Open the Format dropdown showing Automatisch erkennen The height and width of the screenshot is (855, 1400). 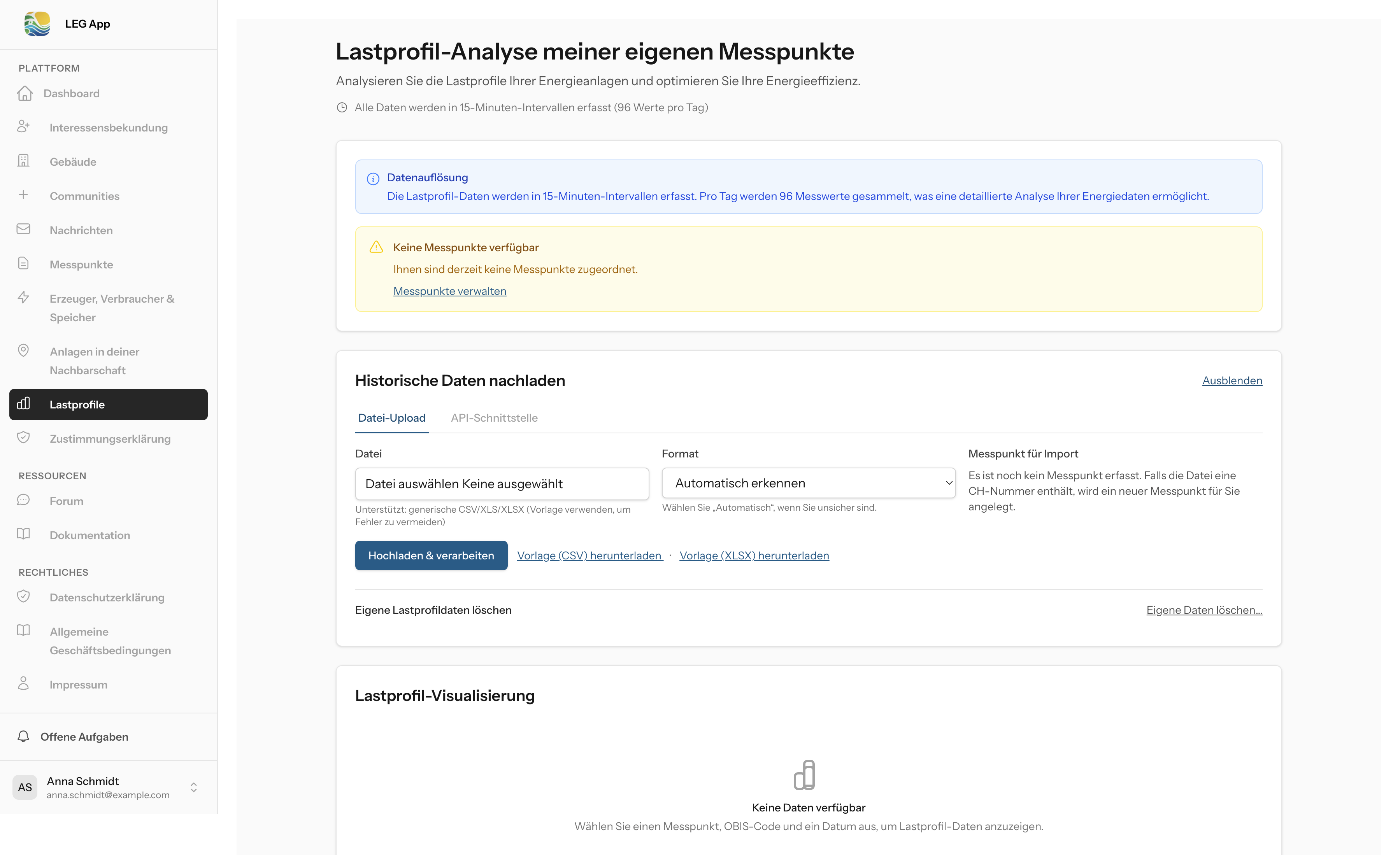808,483
